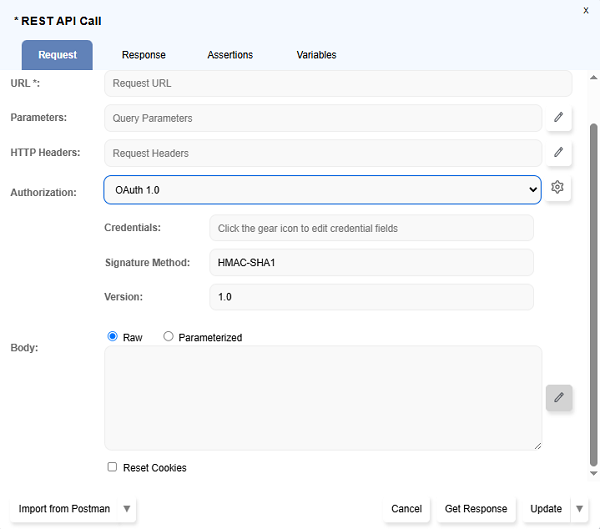Click the Get Response button
The height and width of the screenshot is (529, 600).
(x=476, y=509)
